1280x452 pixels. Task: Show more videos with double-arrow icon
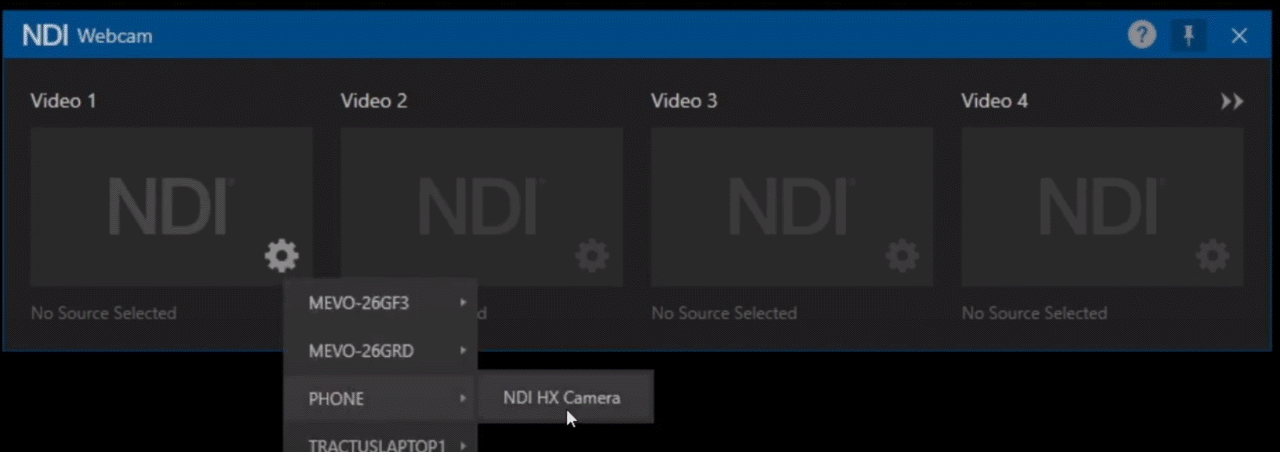1232,101
